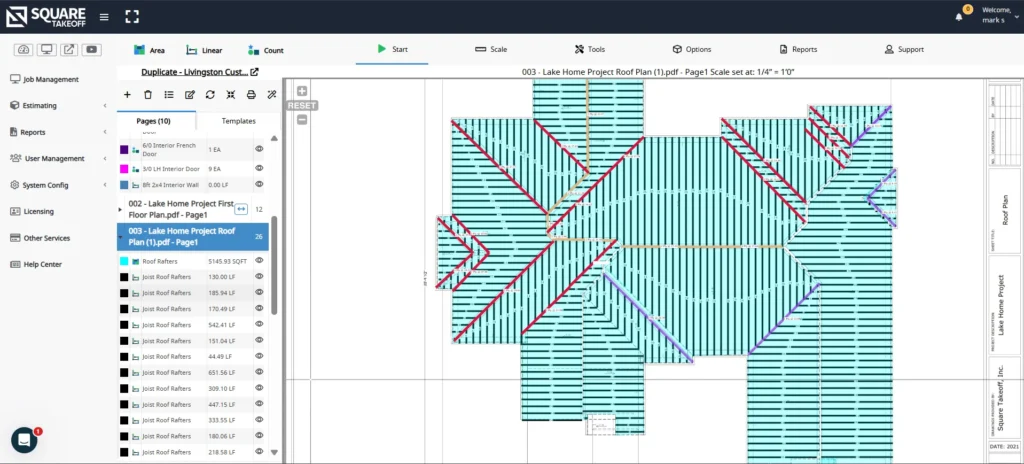Click the takeoff list scroll-down arrow

point(274,452)
